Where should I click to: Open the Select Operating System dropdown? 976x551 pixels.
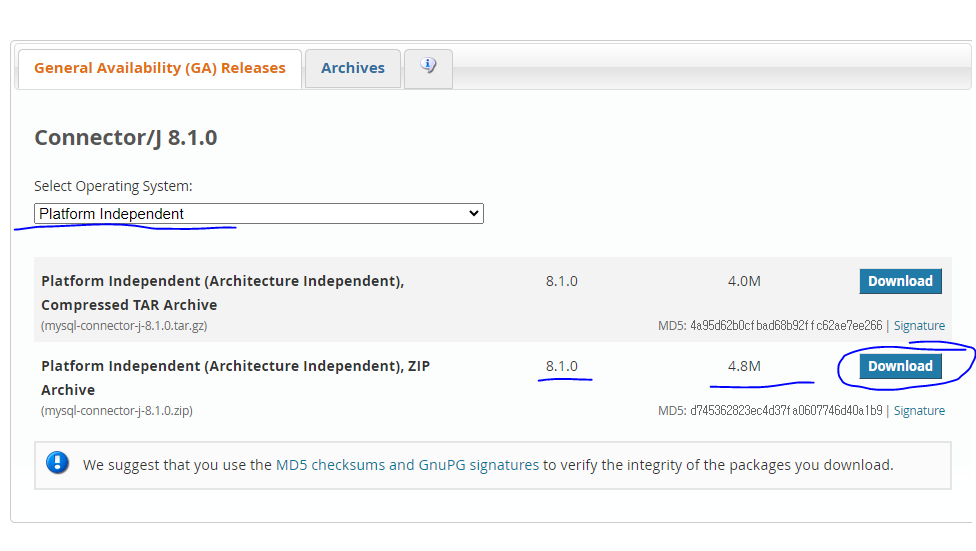click(x=259, y=214)
